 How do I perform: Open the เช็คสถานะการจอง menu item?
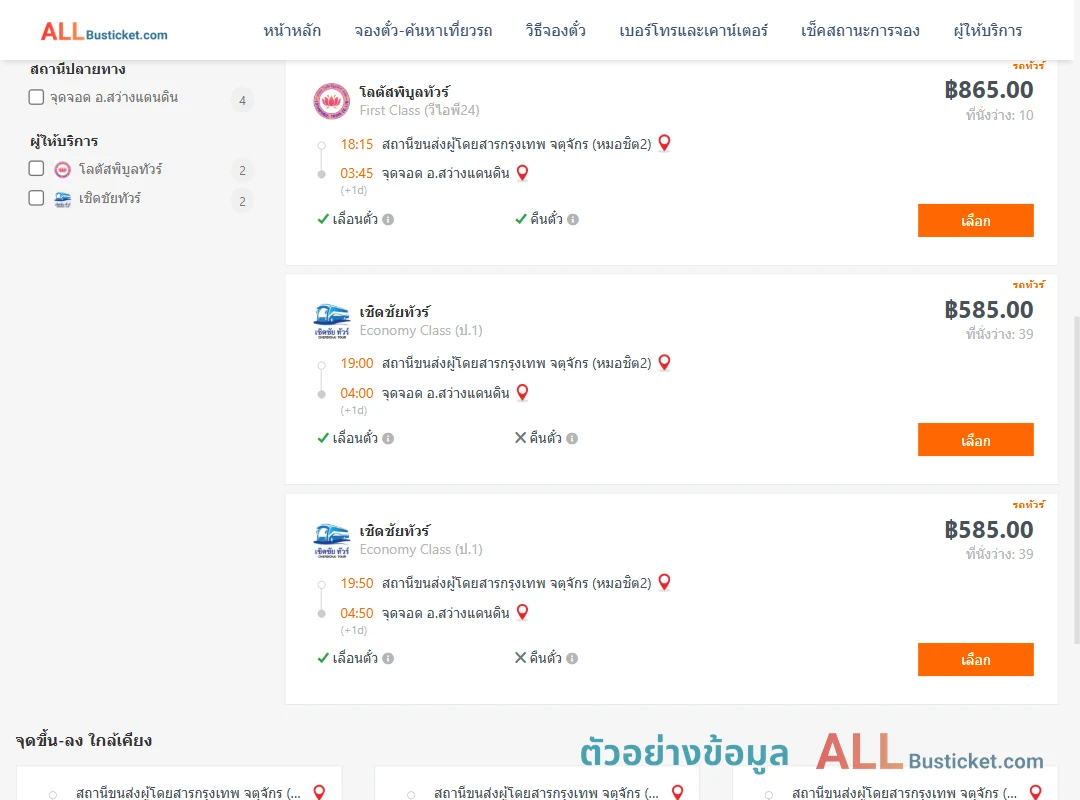[x=860, y=31]
